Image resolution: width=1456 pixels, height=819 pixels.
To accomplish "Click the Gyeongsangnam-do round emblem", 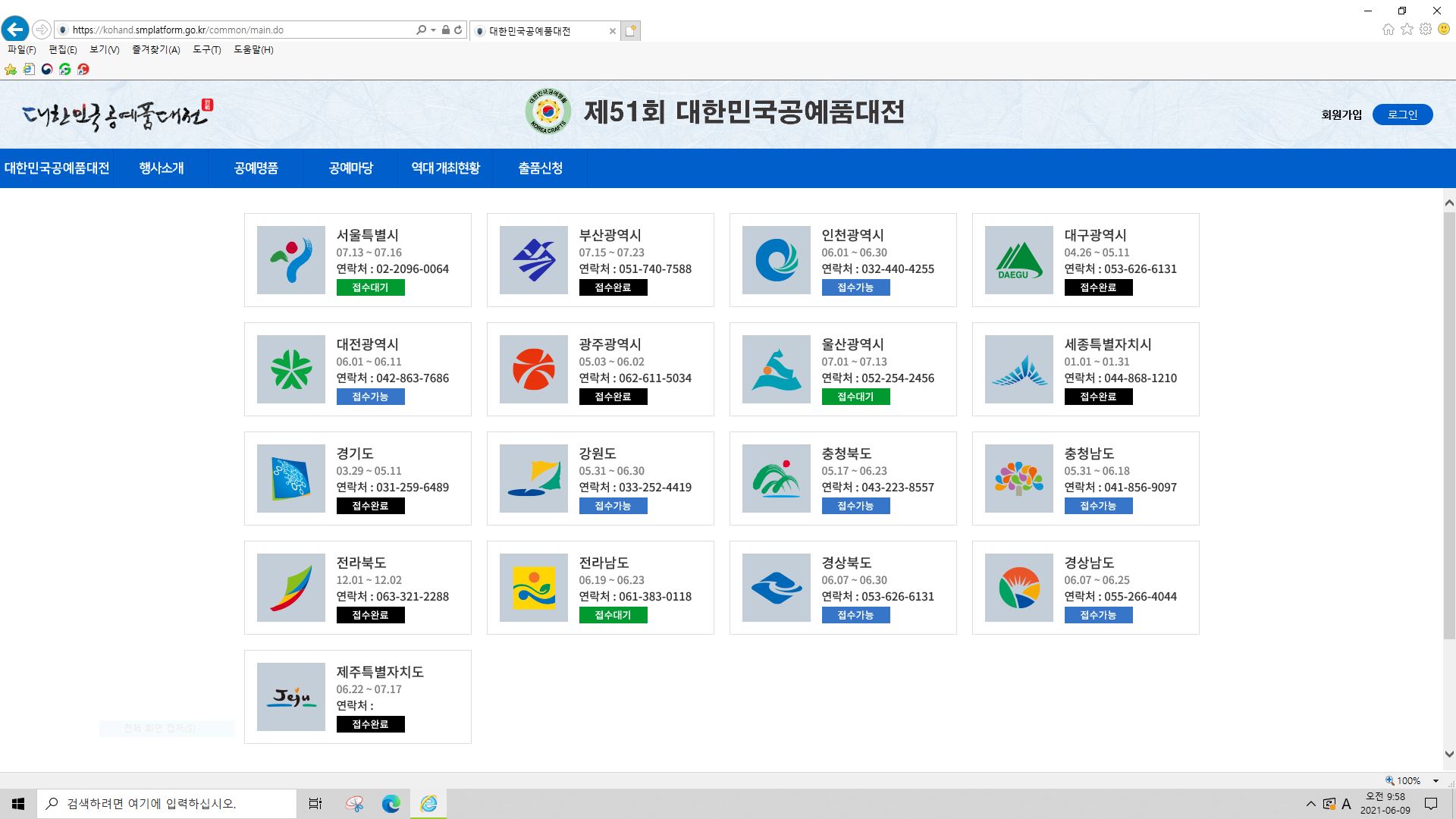I will 1019,588.
